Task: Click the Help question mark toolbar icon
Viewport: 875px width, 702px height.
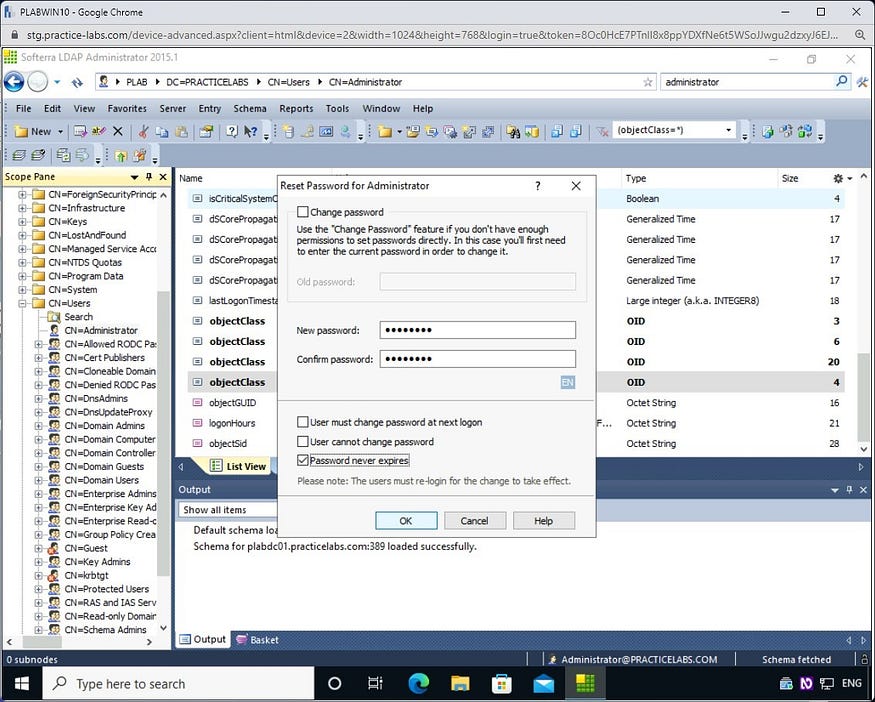Action: coord(231,131)
